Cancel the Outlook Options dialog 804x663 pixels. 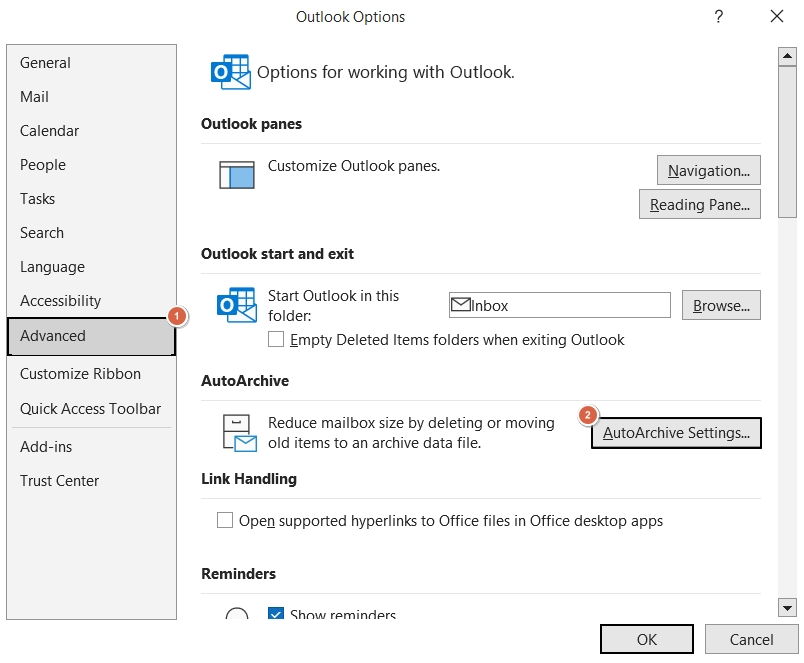pos(751,639)
